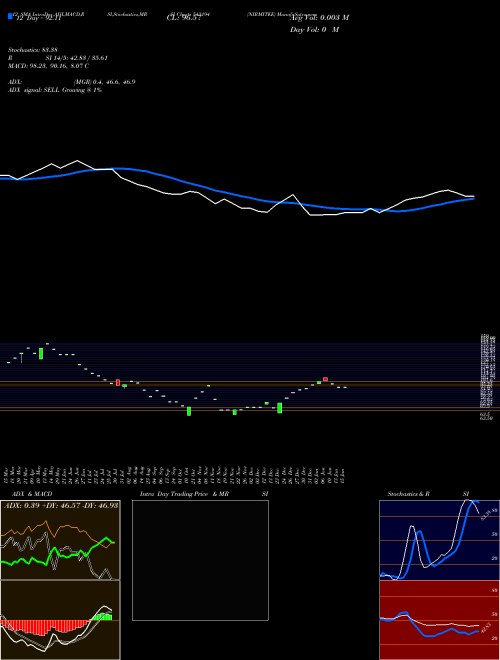Click the red RSI chart panel

point(439,620)
